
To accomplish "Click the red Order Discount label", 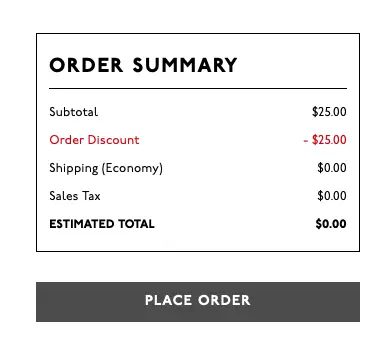I will [x=94, y=140].
